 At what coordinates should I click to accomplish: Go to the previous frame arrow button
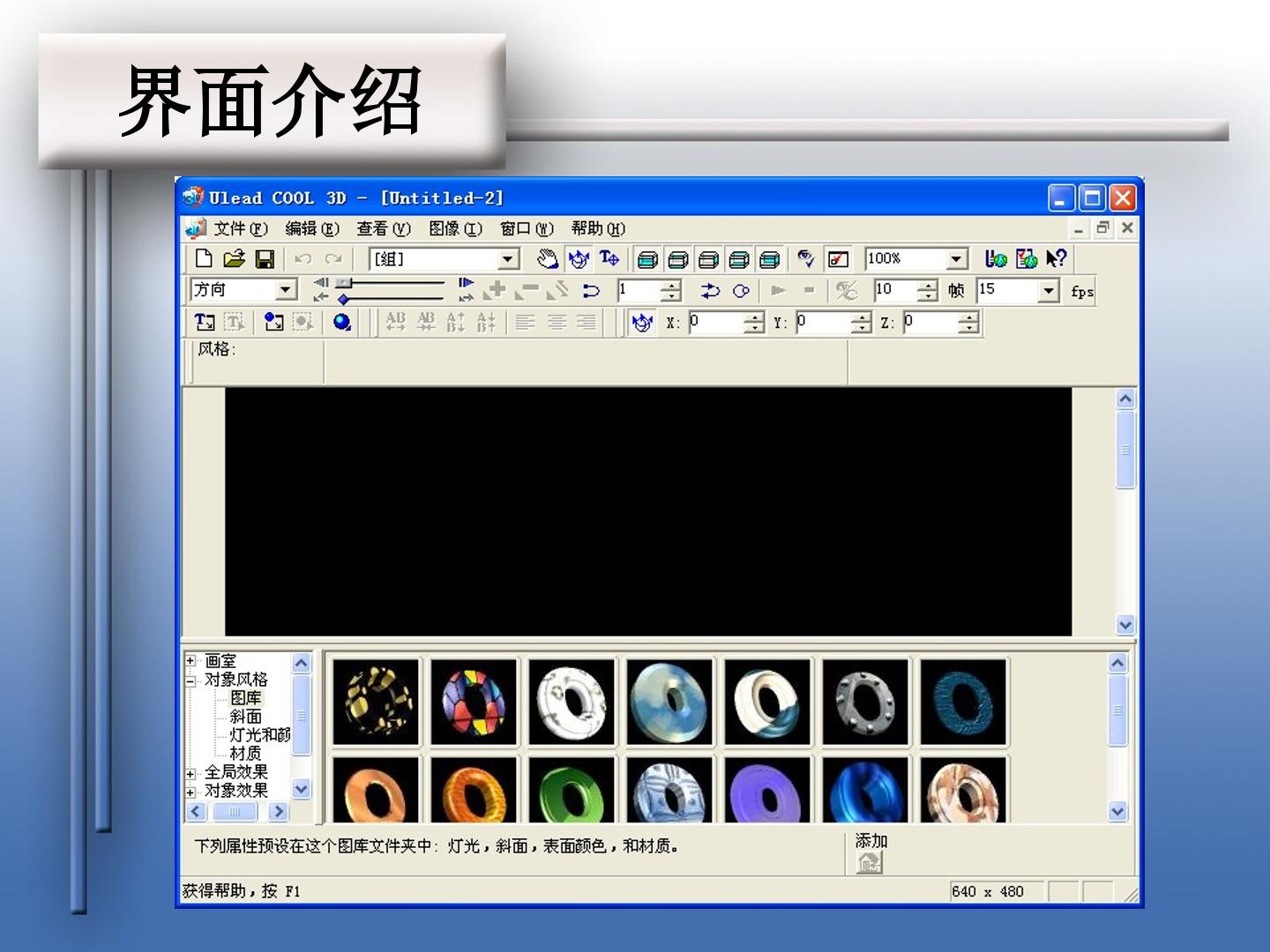click(321, 283)
